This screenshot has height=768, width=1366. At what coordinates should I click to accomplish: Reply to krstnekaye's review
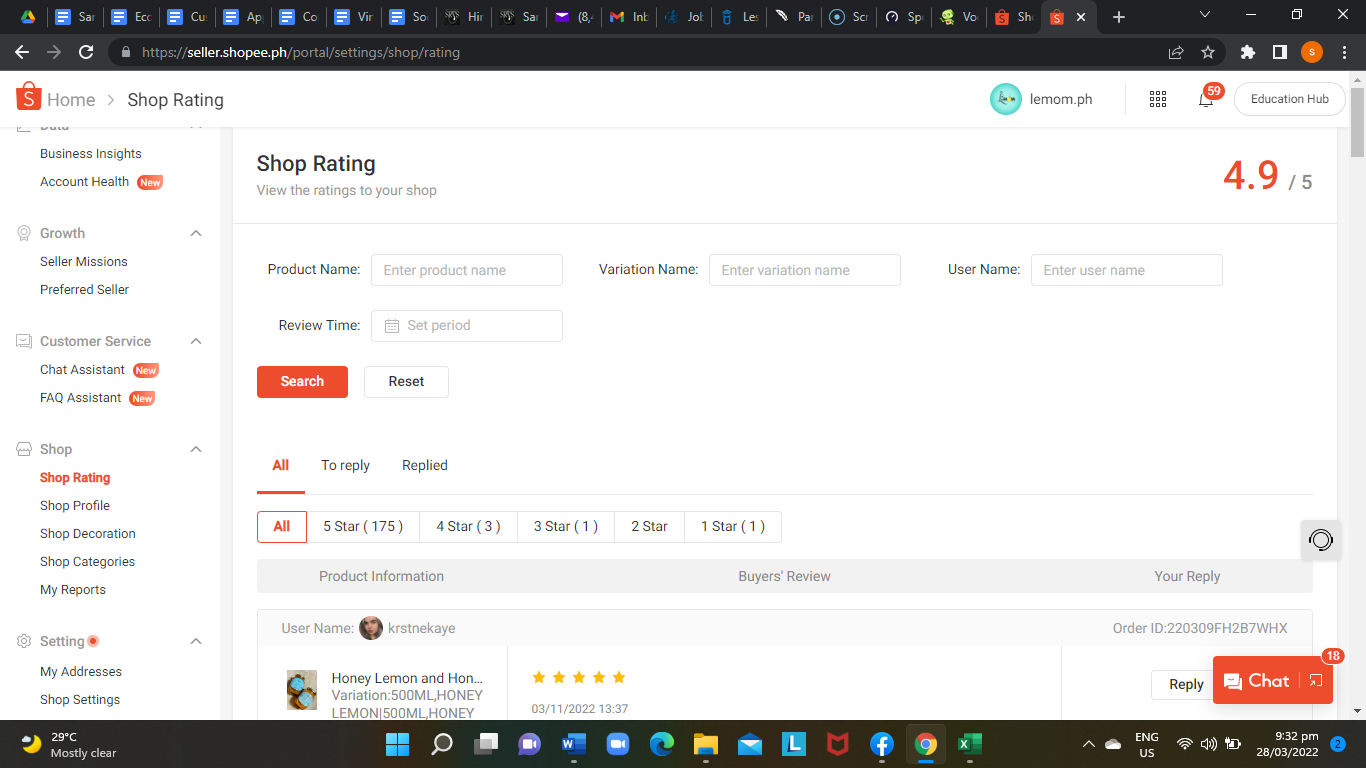pos(1186,684)
